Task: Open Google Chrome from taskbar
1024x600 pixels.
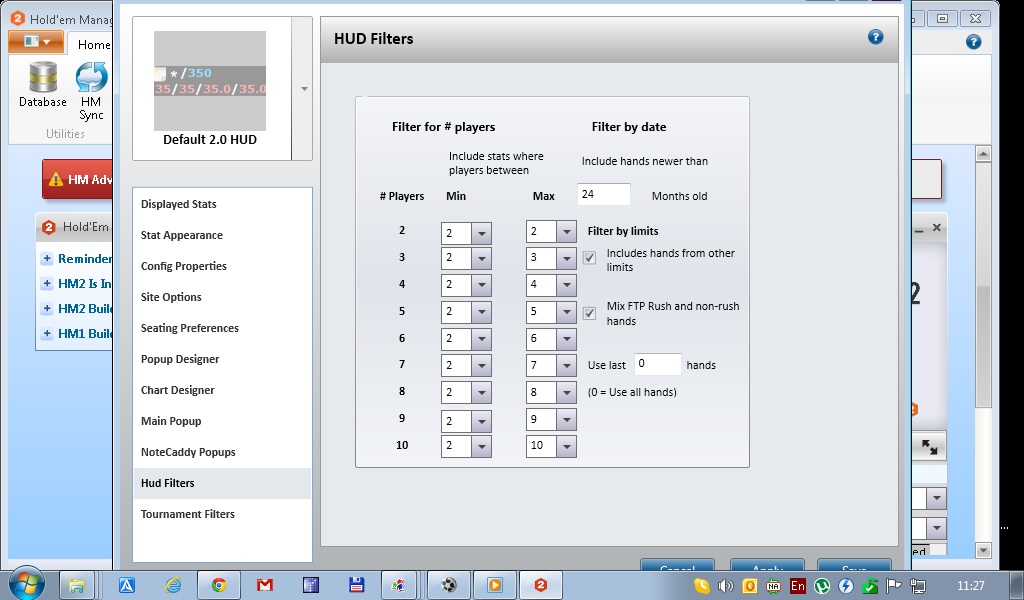Action: pyautogui.click(x=219, y=585)
